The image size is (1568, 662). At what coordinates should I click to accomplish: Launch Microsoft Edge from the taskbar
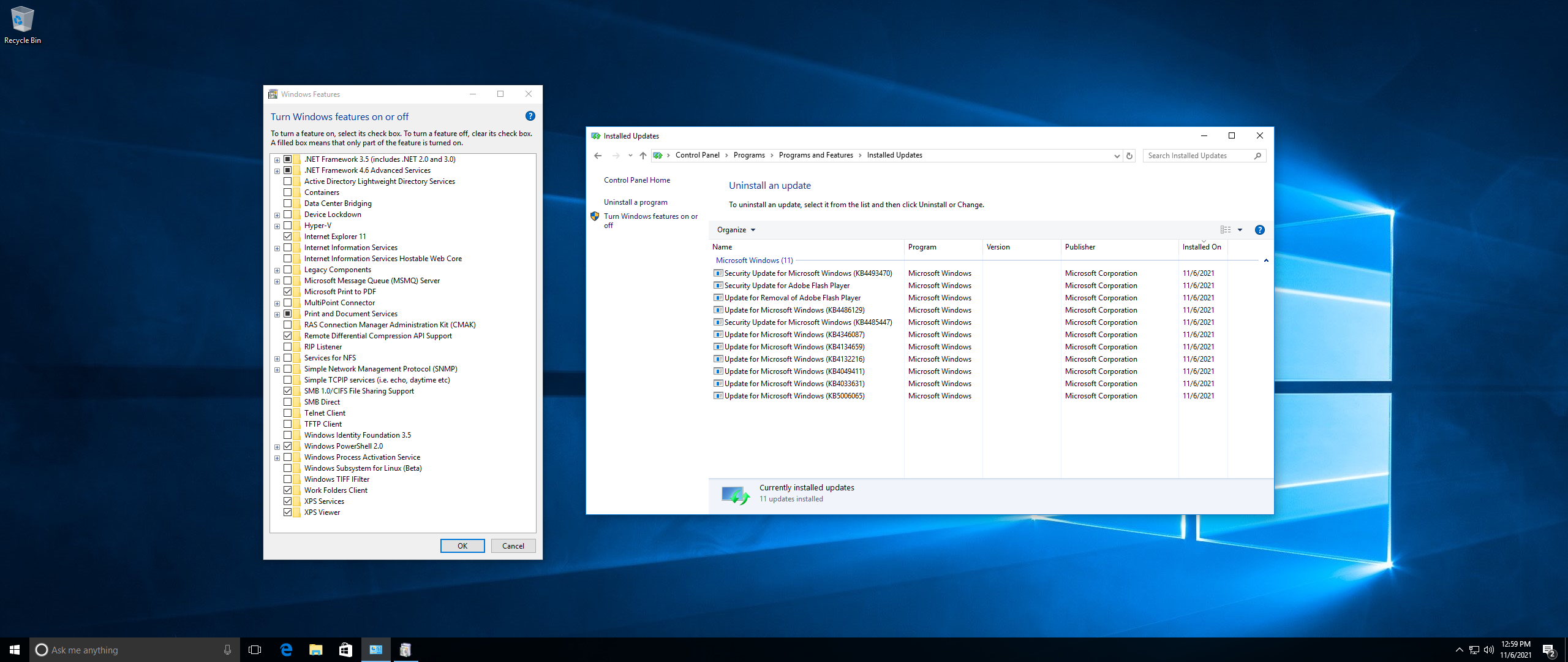[x=286, y=650]
